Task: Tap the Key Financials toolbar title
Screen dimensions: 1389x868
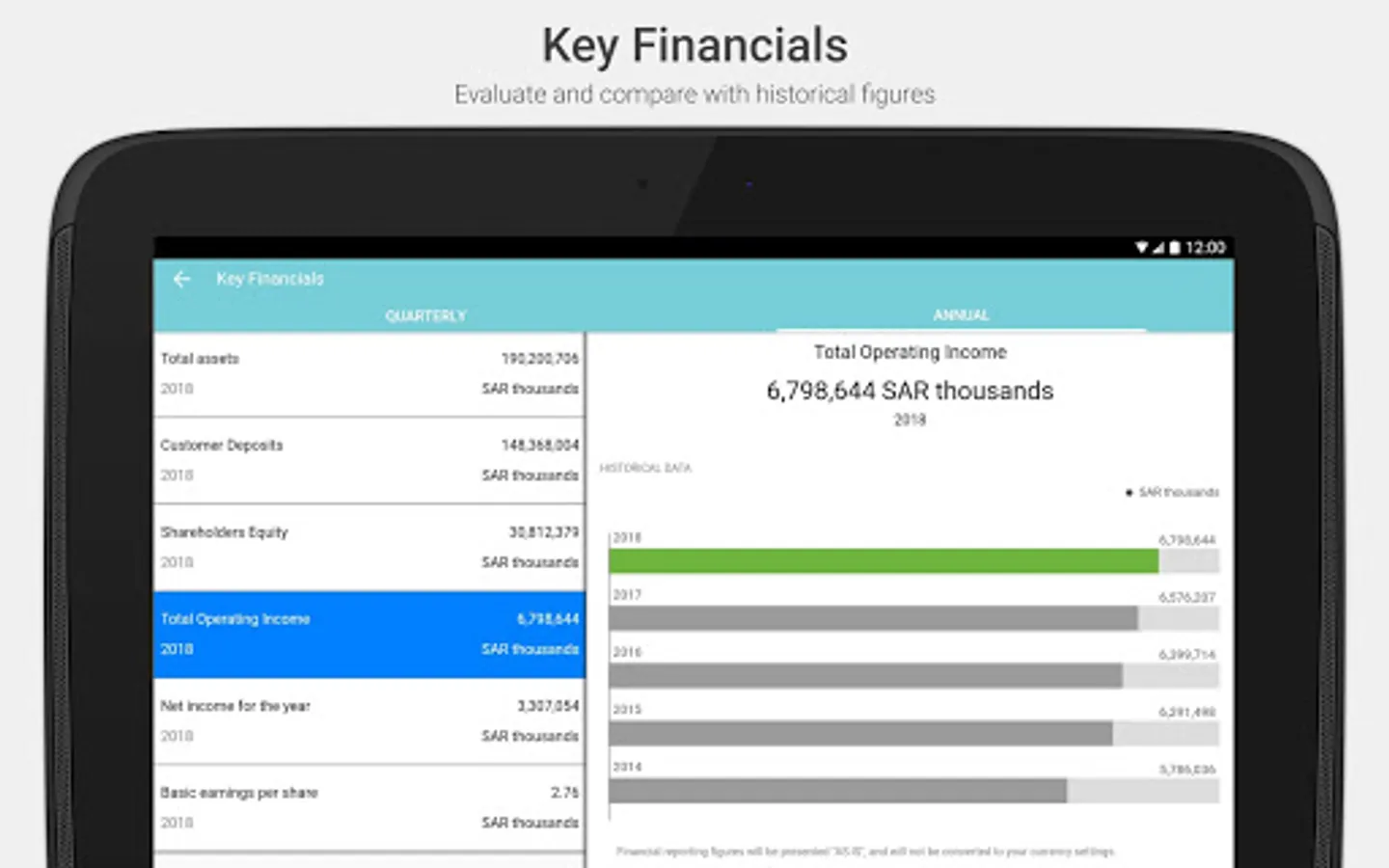Action: [x=270, y=279]
